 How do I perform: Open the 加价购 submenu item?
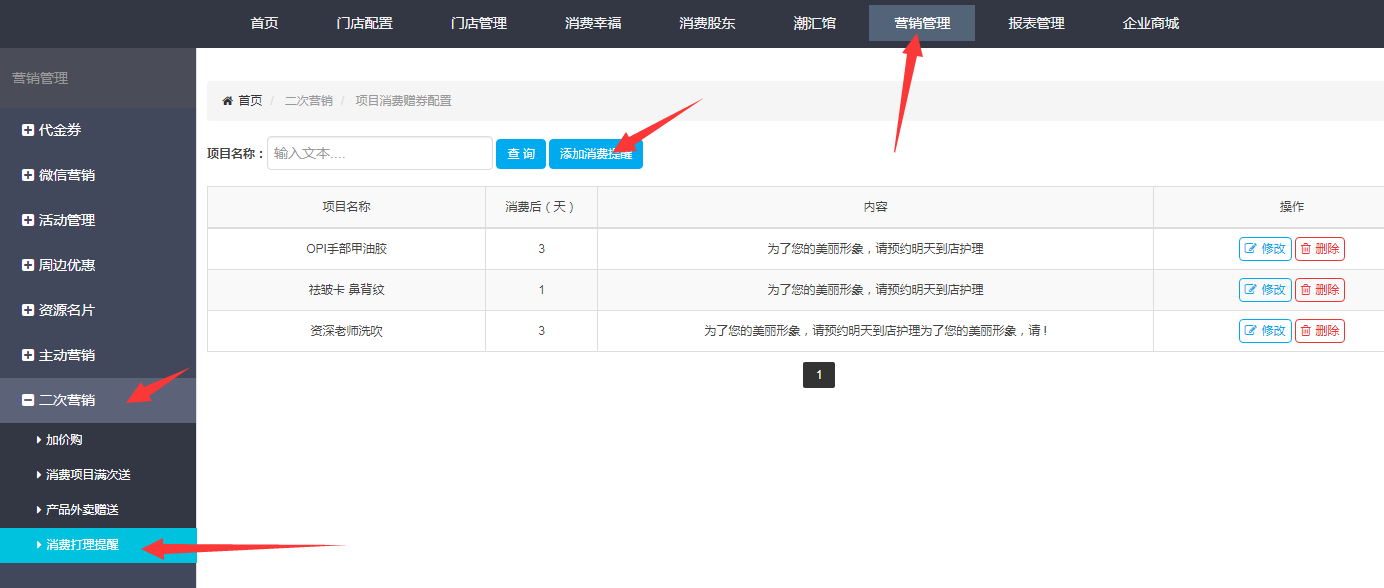98,440
